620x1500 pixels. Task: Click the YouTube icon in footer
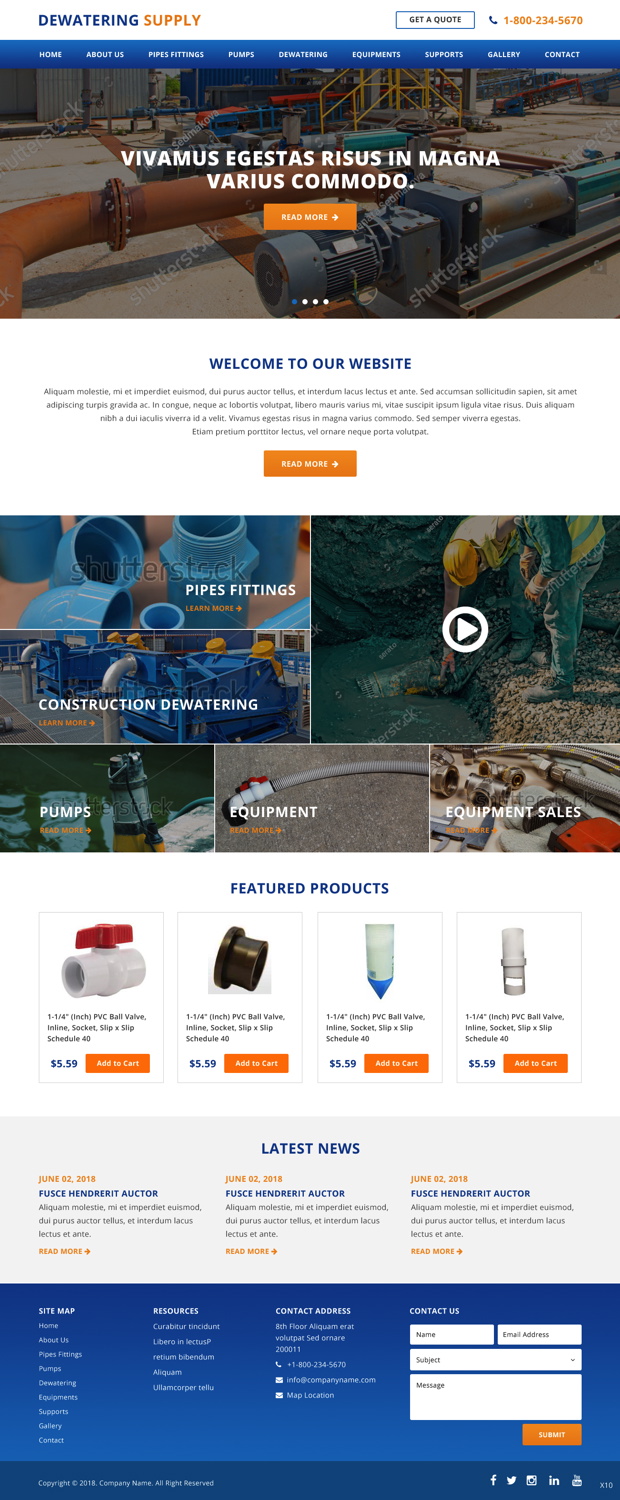tap(577, 1480)
